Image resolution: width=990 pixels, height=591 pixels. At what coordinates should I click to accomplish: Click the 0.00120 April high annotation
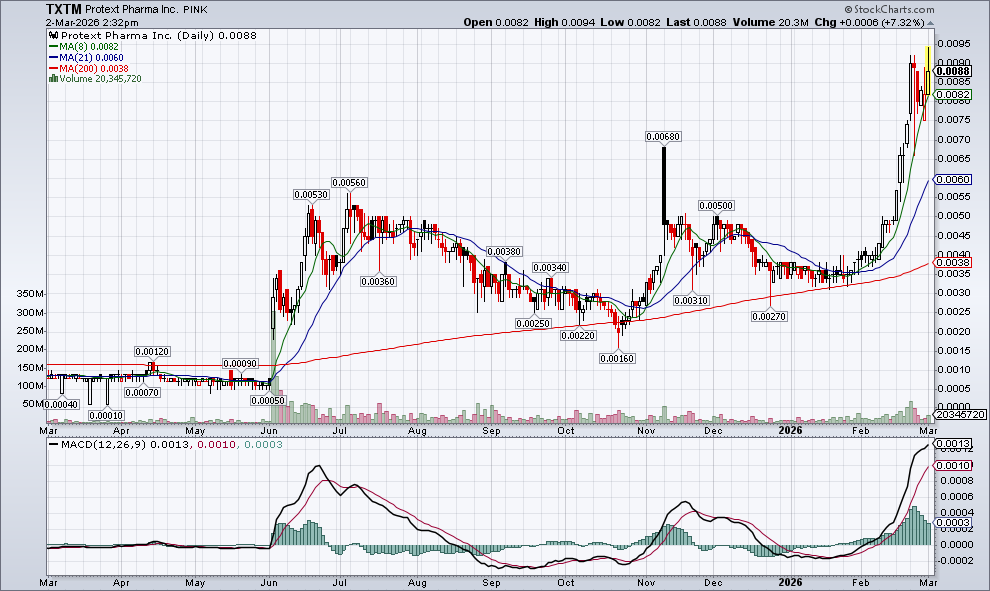point(152,352)
